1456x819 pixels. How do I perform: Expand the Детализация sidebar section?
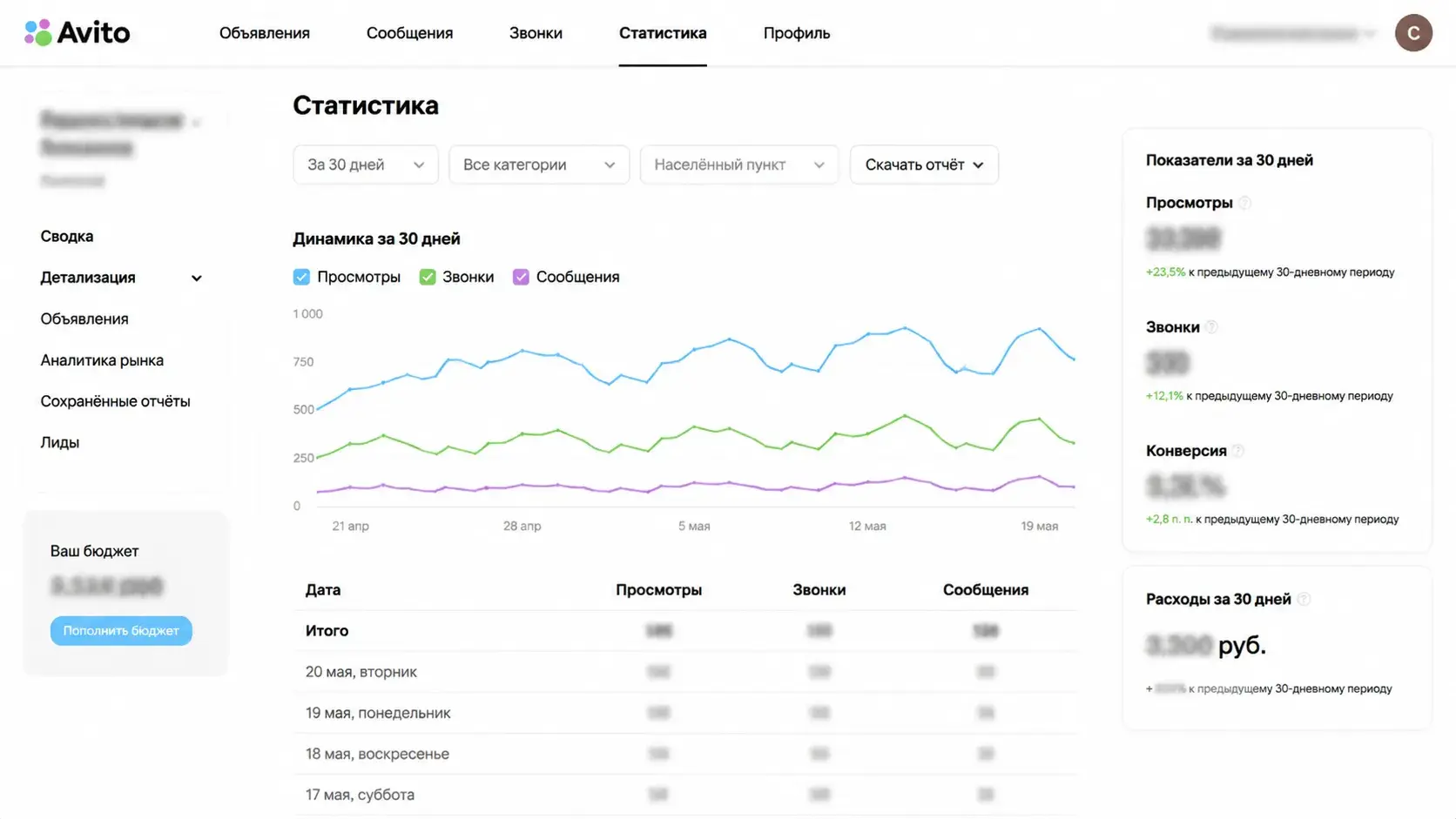(x=121, y=278)
